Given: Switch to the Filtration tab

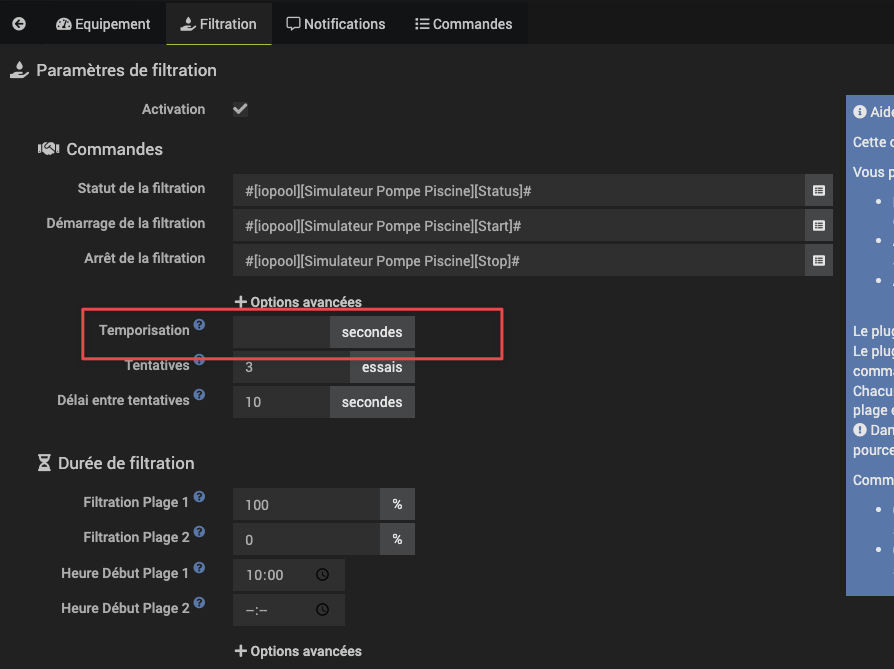Looking at the screenshot, I should pos(219,24).
